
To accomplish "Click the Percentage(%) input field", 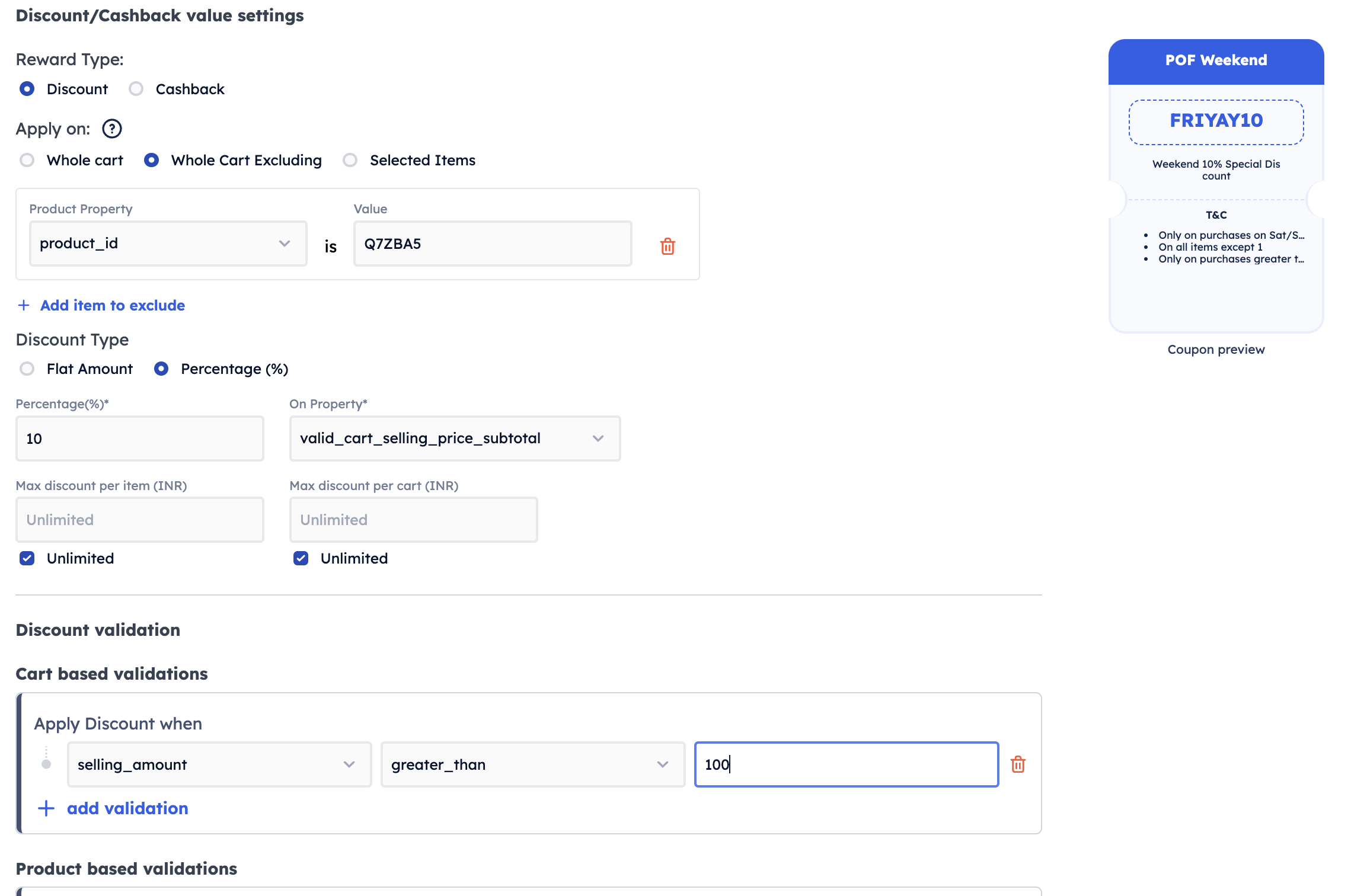I will click(140, 439).
